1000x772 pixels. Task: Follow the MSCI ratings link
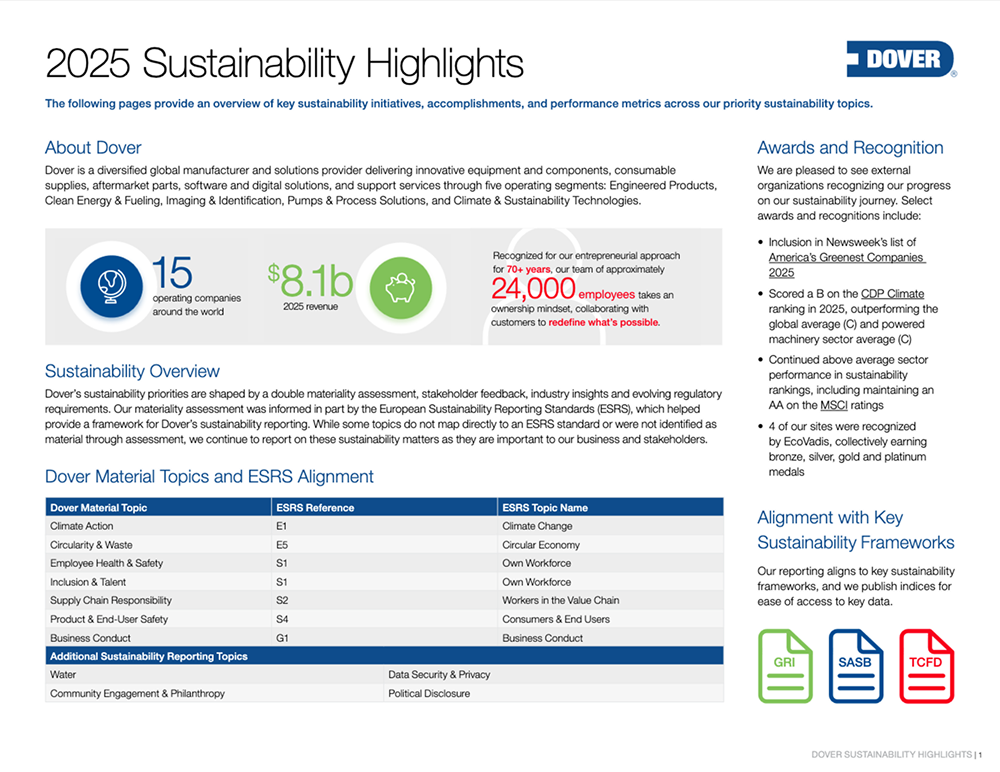coord(834,405)
